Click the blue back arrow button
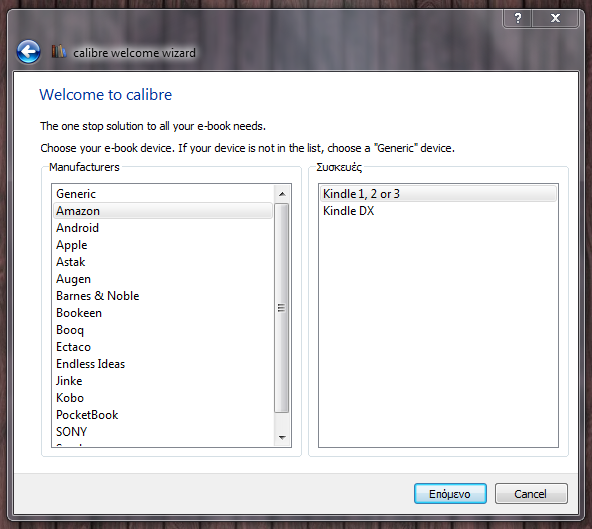This screenshot has height=529, width=592. pos(28,52)
